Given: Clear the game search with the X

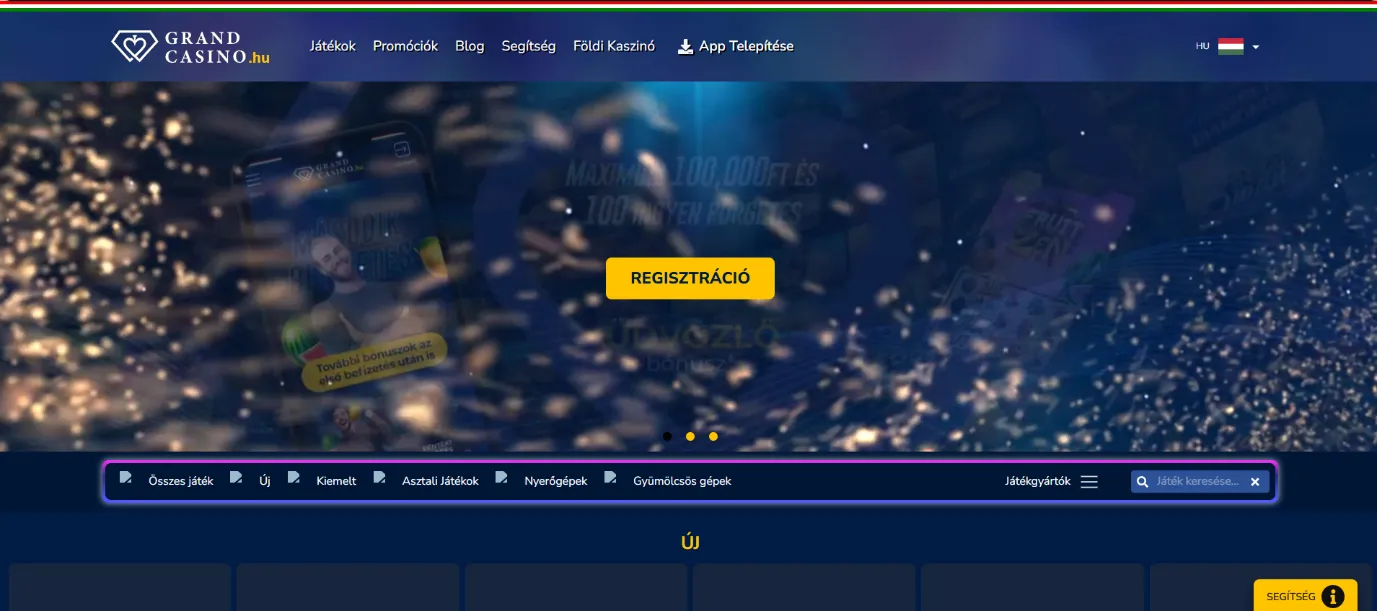Looking at the screenshot, I should click(x=1255, y=482).
